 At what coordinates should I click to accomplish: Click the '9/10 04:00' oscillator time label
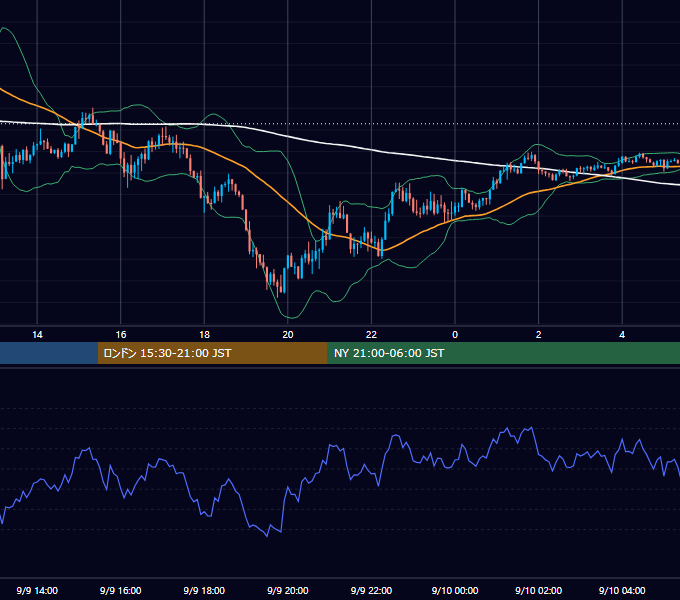coord(622,590)
